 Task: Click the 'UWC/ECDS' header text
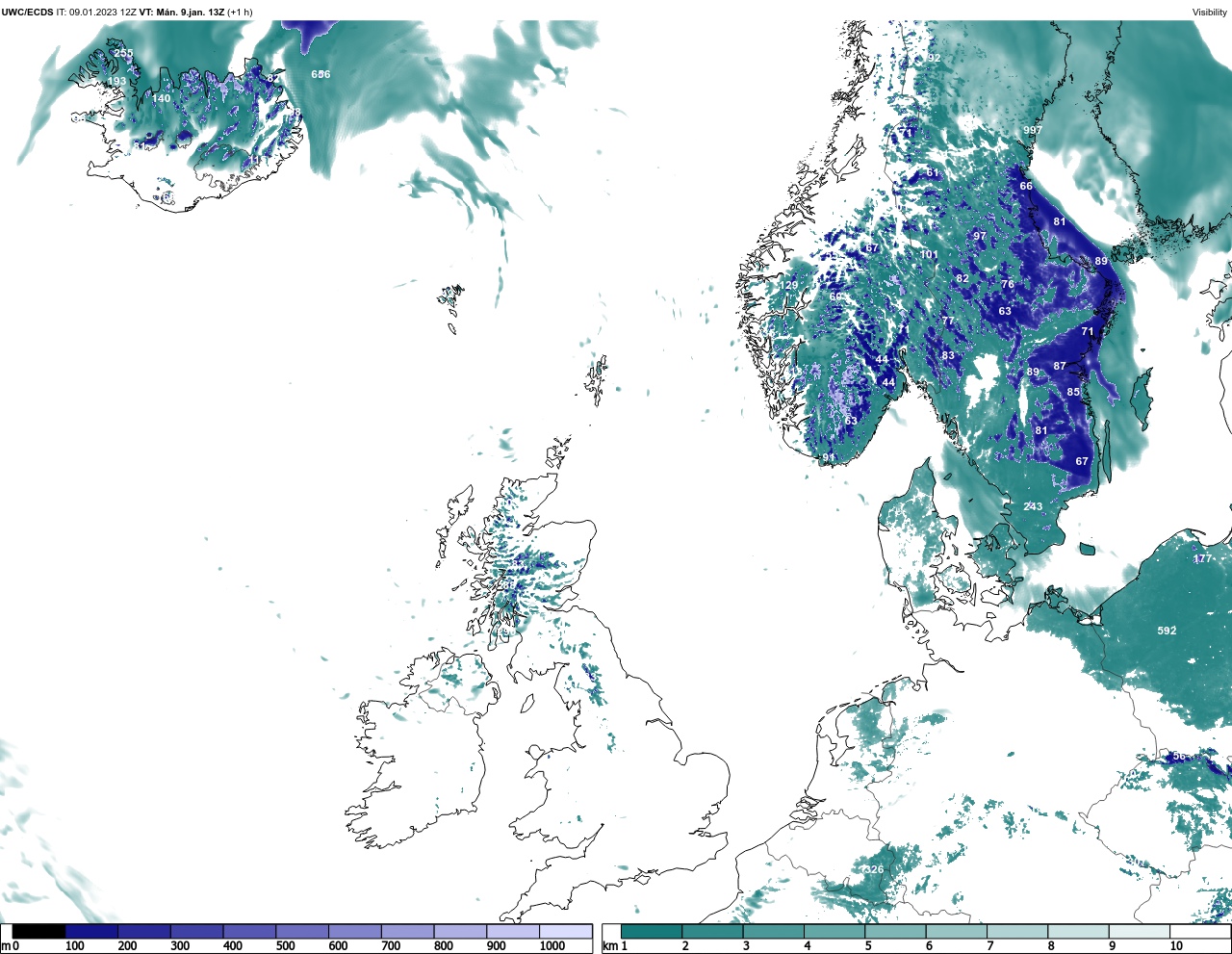coord(27,13)
